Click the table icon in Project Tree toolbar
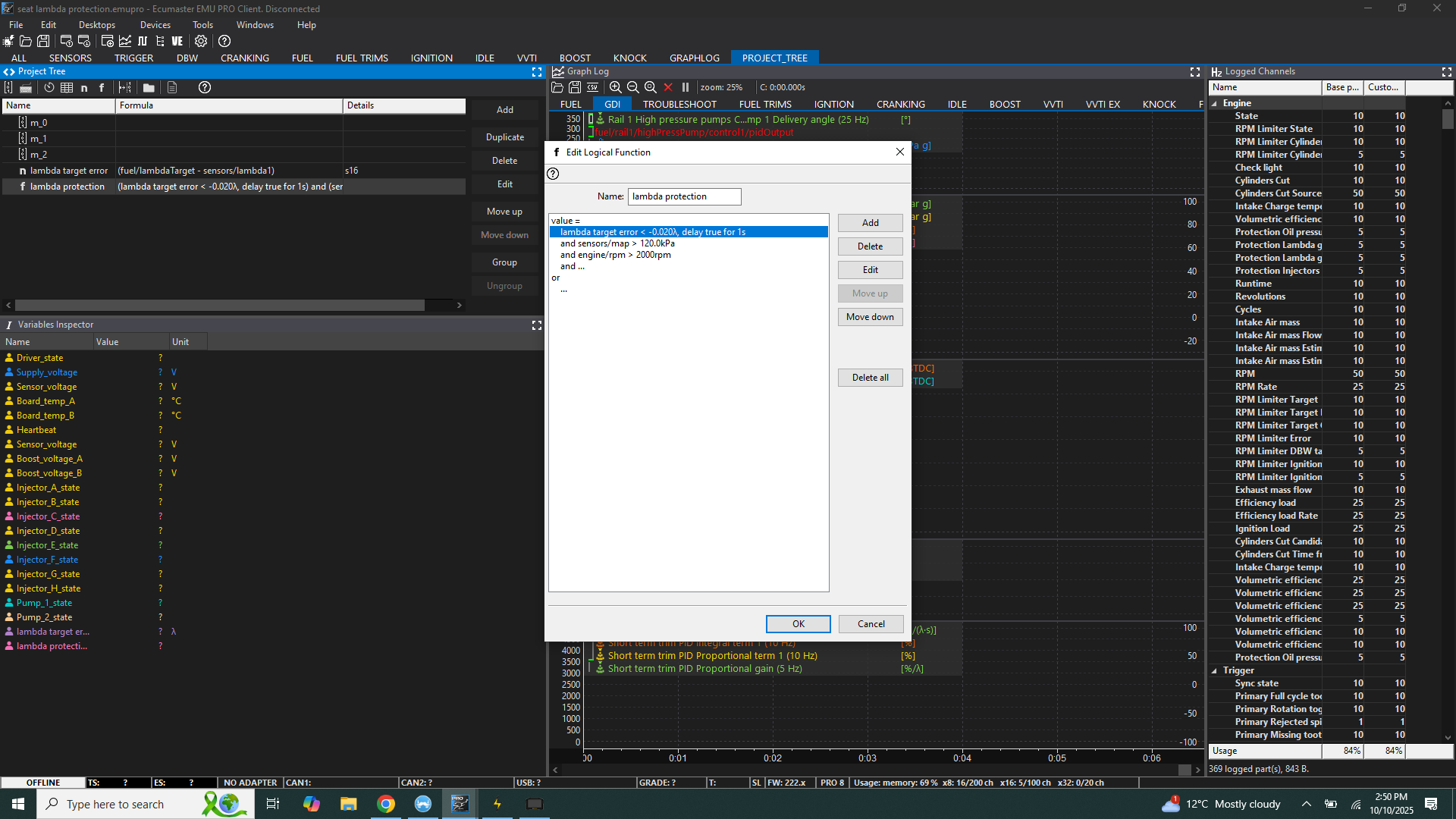 click(x=67, y=87)
